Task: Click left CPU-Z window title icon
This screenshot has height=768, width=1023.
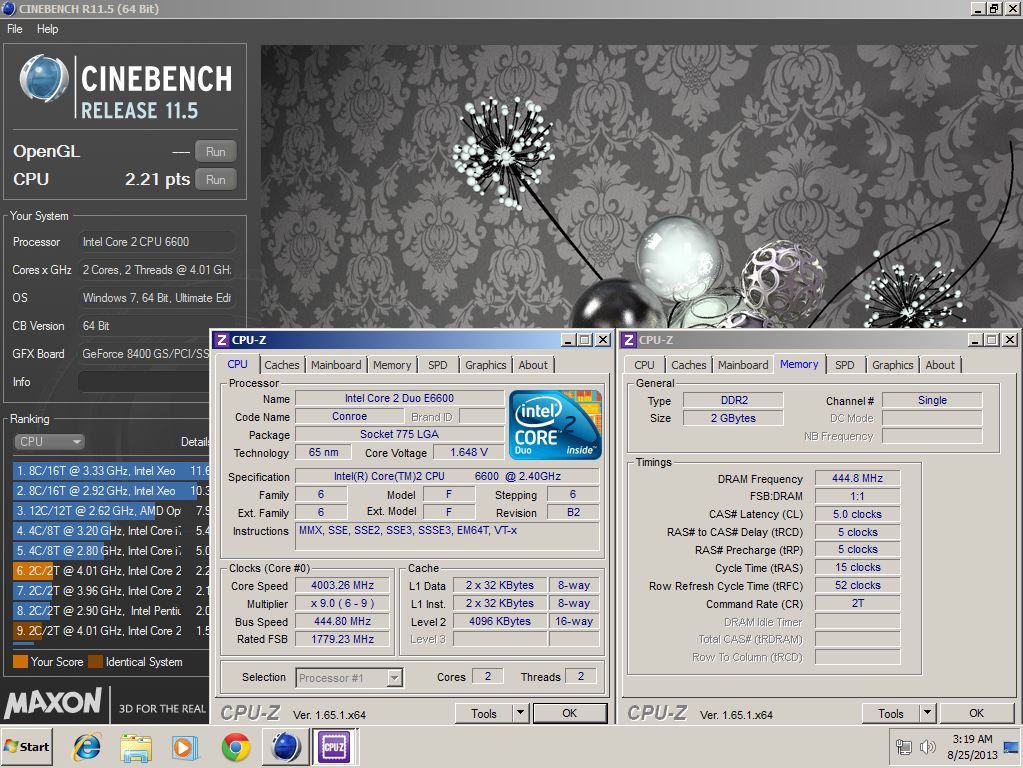Action: pyautogui.click(x=222, y=340)
